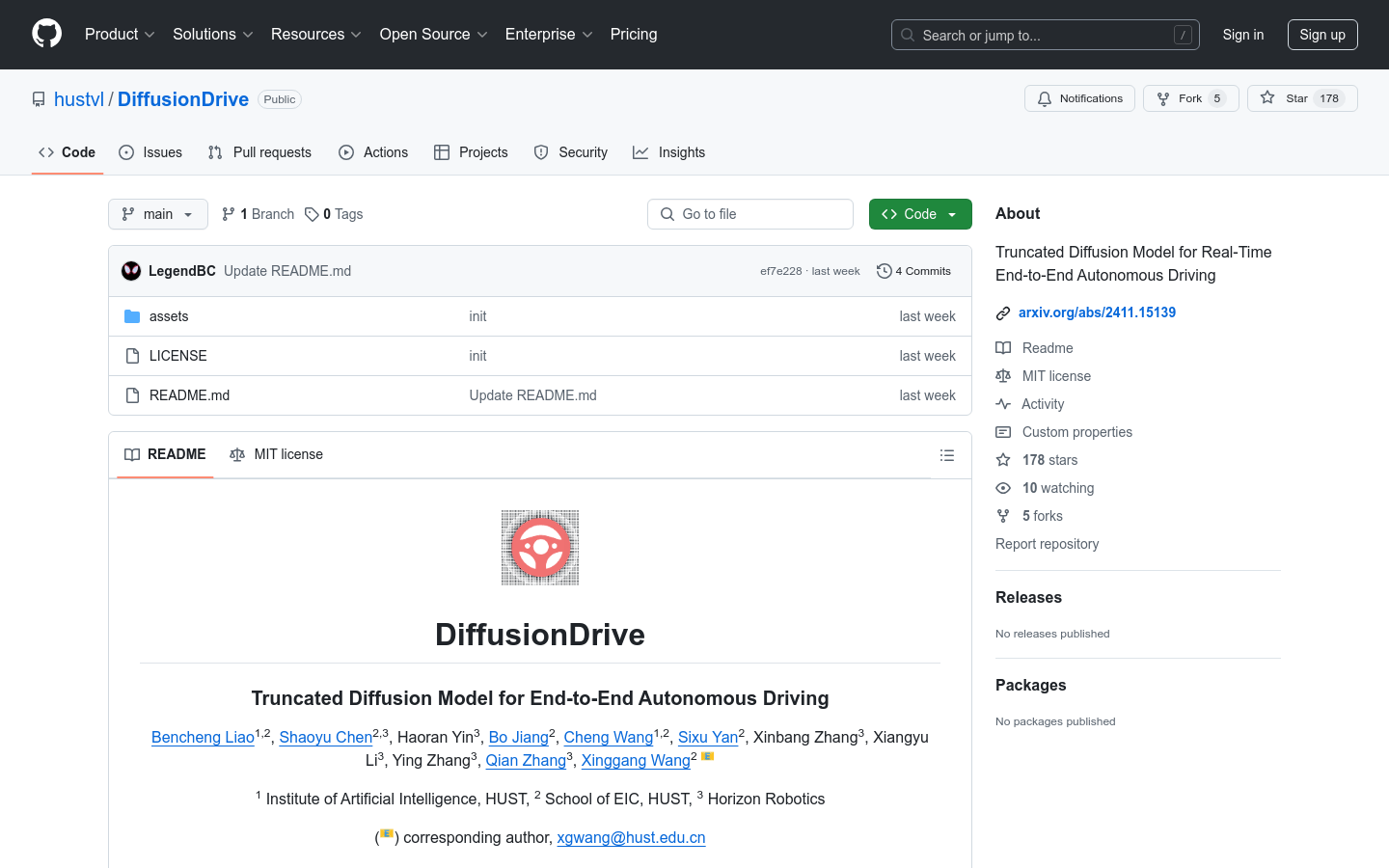Click the Notifications bell button
The height and width of the screenshot is (868, 1389).
(x=1079, y=98)
